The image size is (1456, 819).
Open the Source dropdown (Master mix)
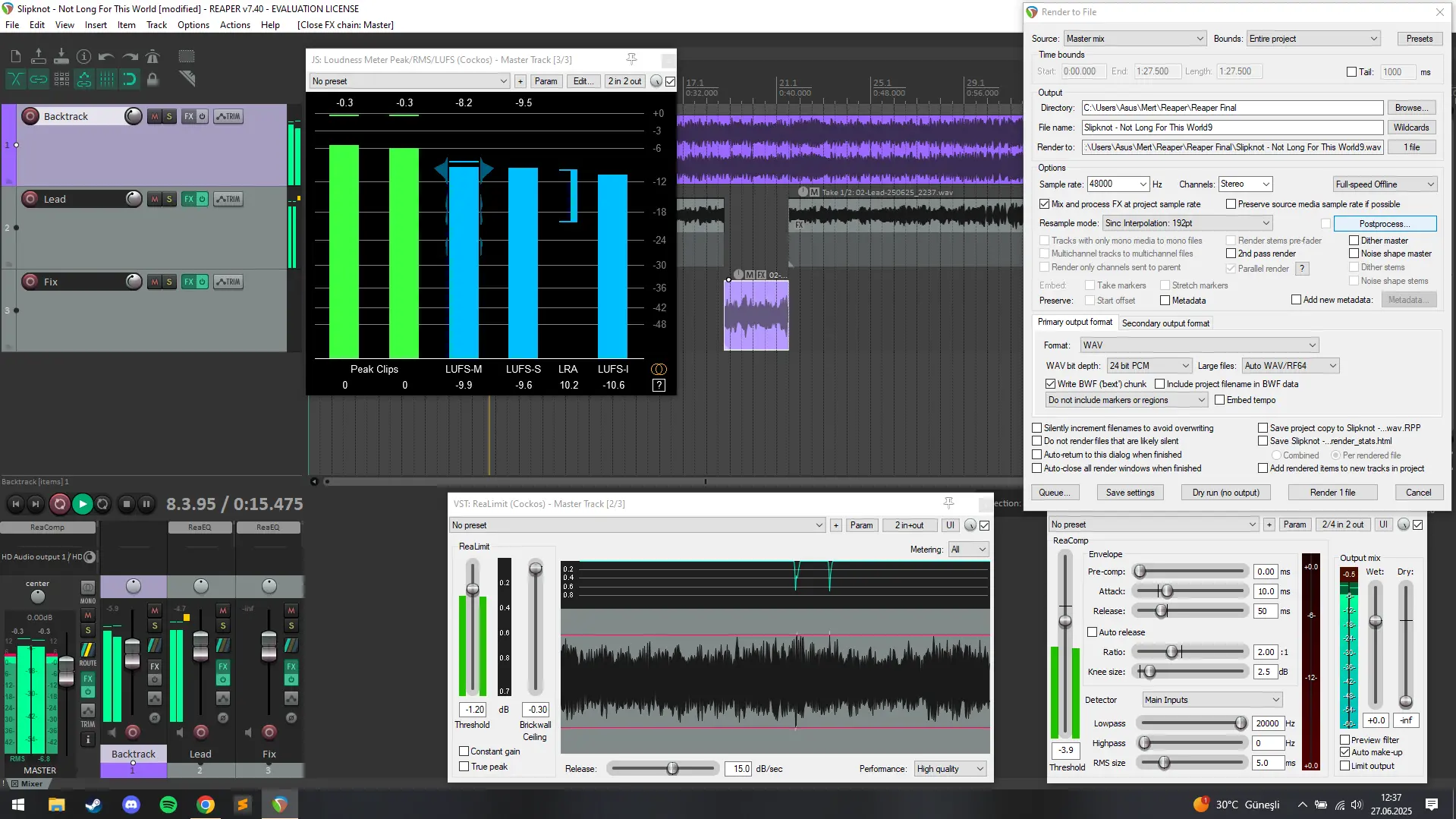pos(1134,39)
